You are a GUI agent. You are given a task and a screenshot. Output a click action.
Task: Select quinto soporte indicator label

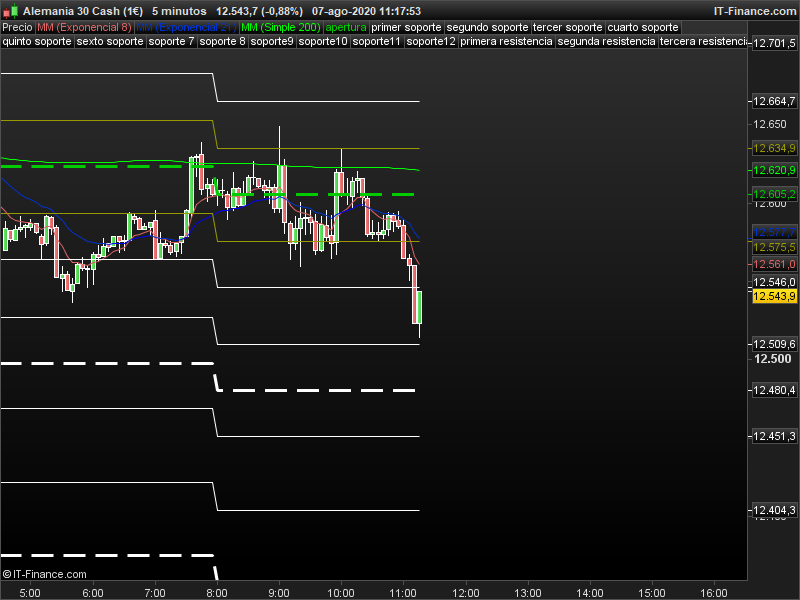pyautogui.click(x=37, y=41)
